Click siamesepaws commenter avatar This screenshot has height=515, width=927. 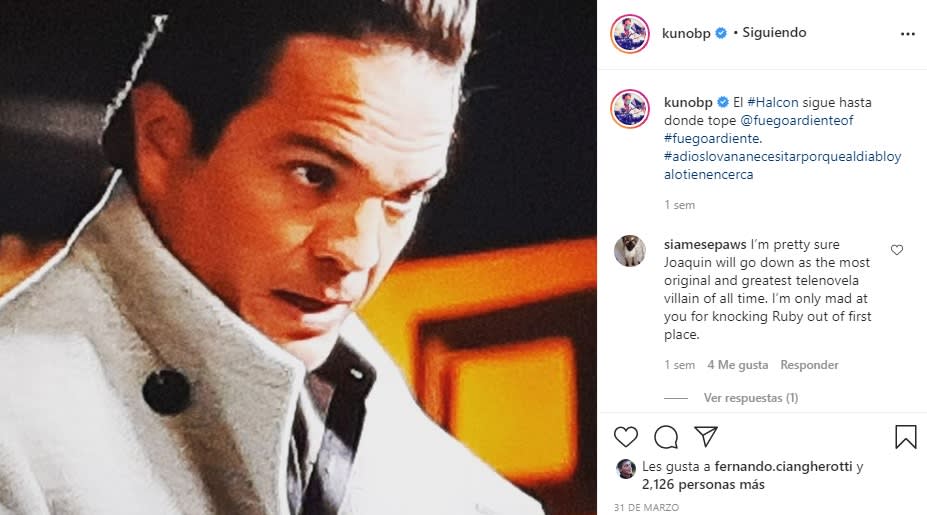pos(630,251)
